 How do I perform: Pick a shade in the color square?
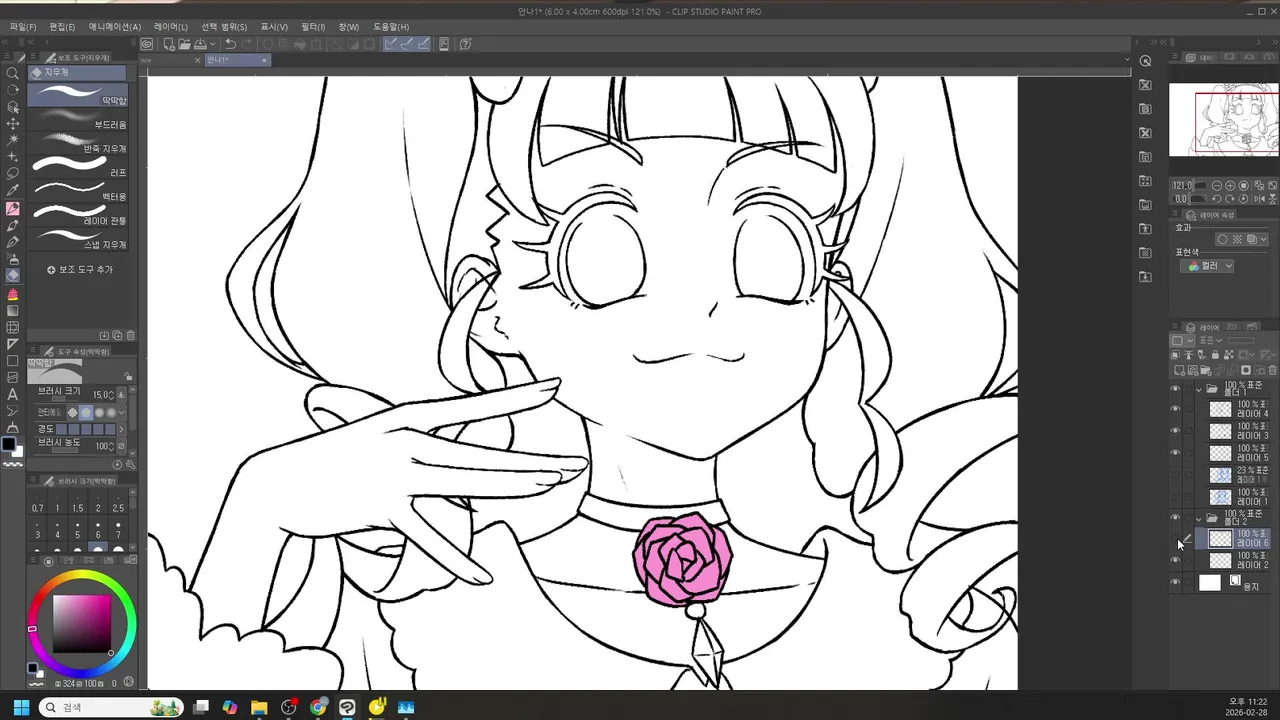point(82,625)
